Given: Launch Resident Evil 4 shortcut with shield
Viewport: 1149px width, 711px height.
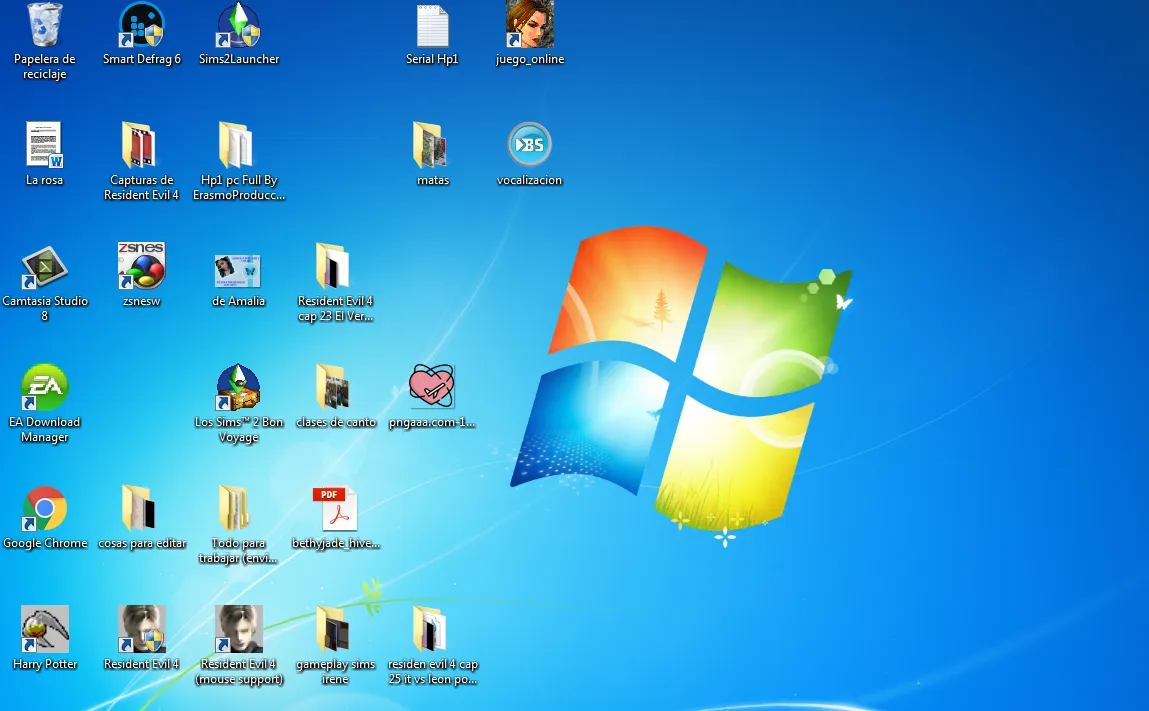Looking at the screenshot, I should (x=141, y=629).
